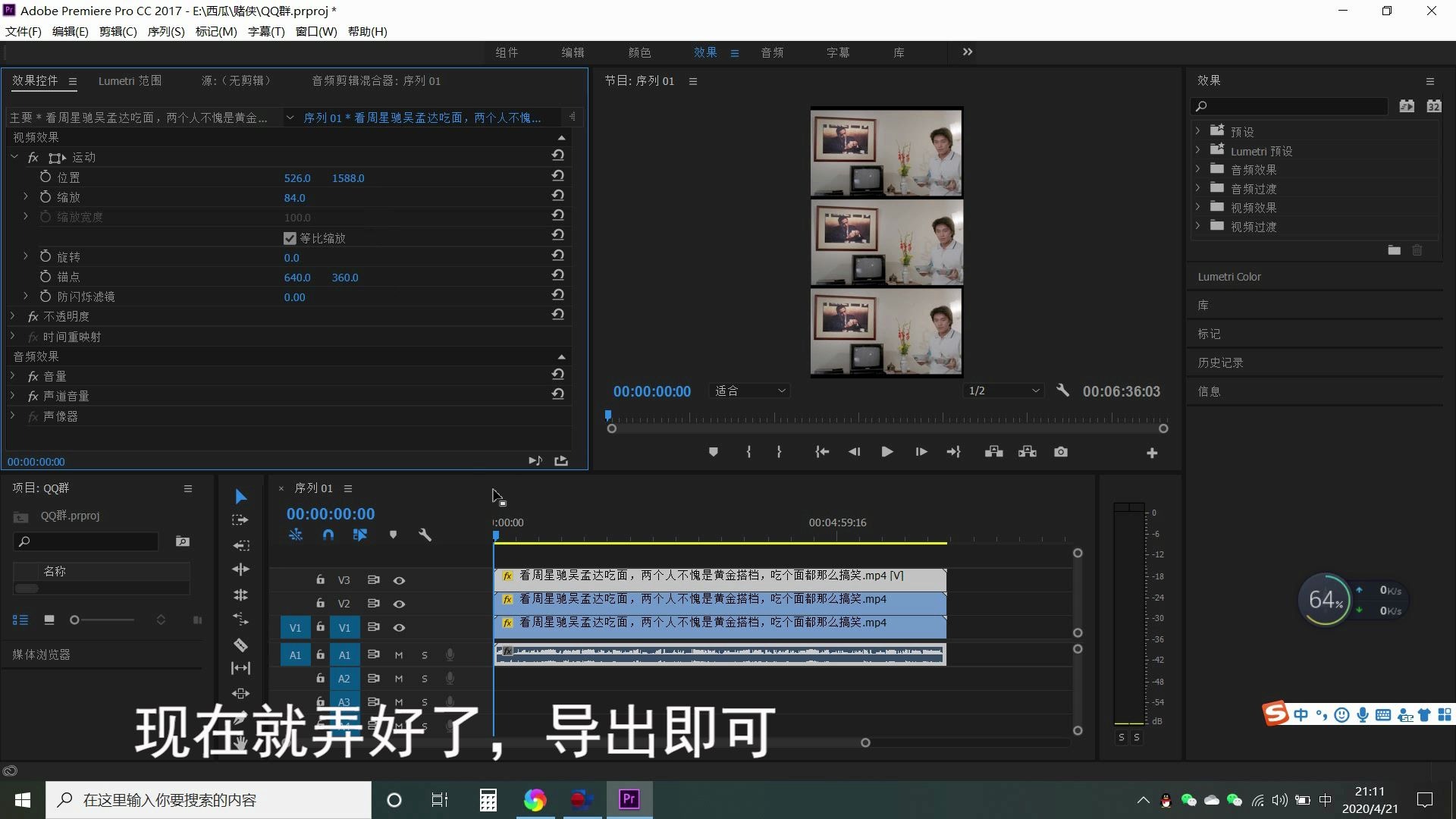Toggle lock on track V3

pos(320,579)
